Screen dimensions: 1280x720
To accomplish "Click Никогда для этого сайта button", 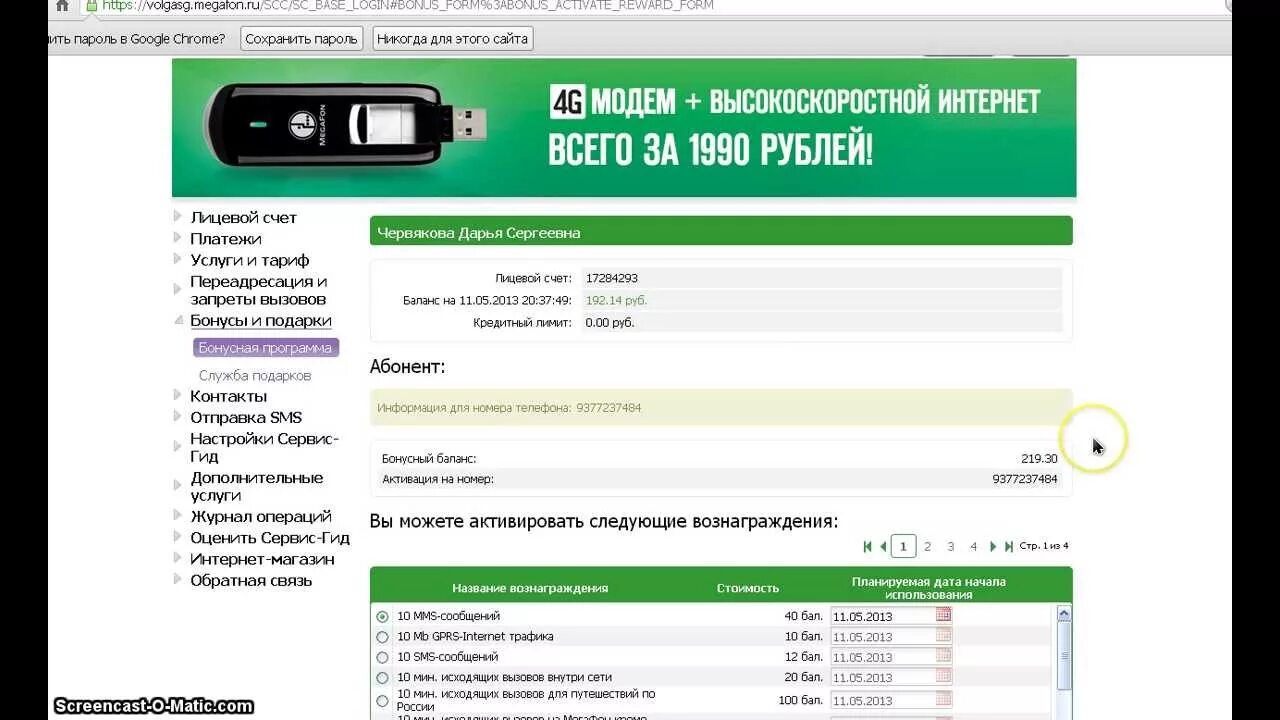I will click(452, 39).
